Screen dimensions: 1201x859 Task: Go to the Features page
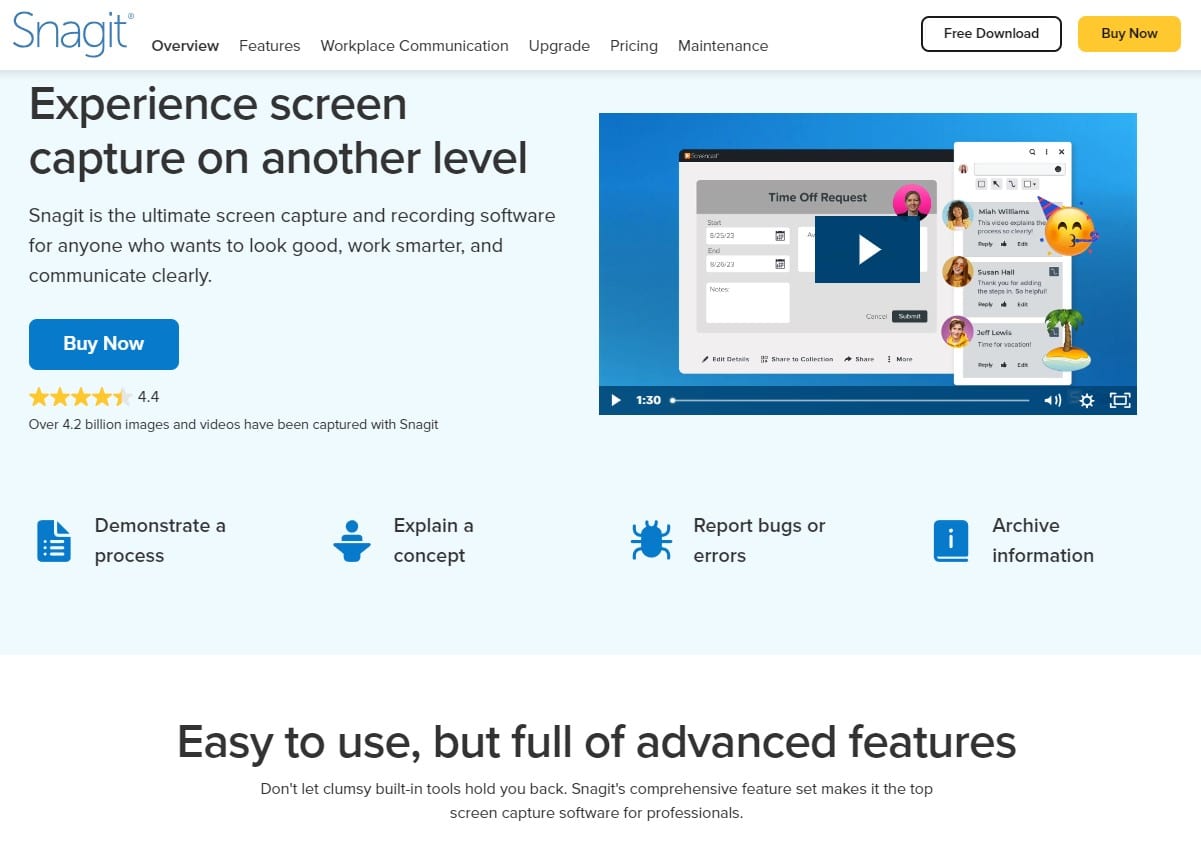coord(270,46)
